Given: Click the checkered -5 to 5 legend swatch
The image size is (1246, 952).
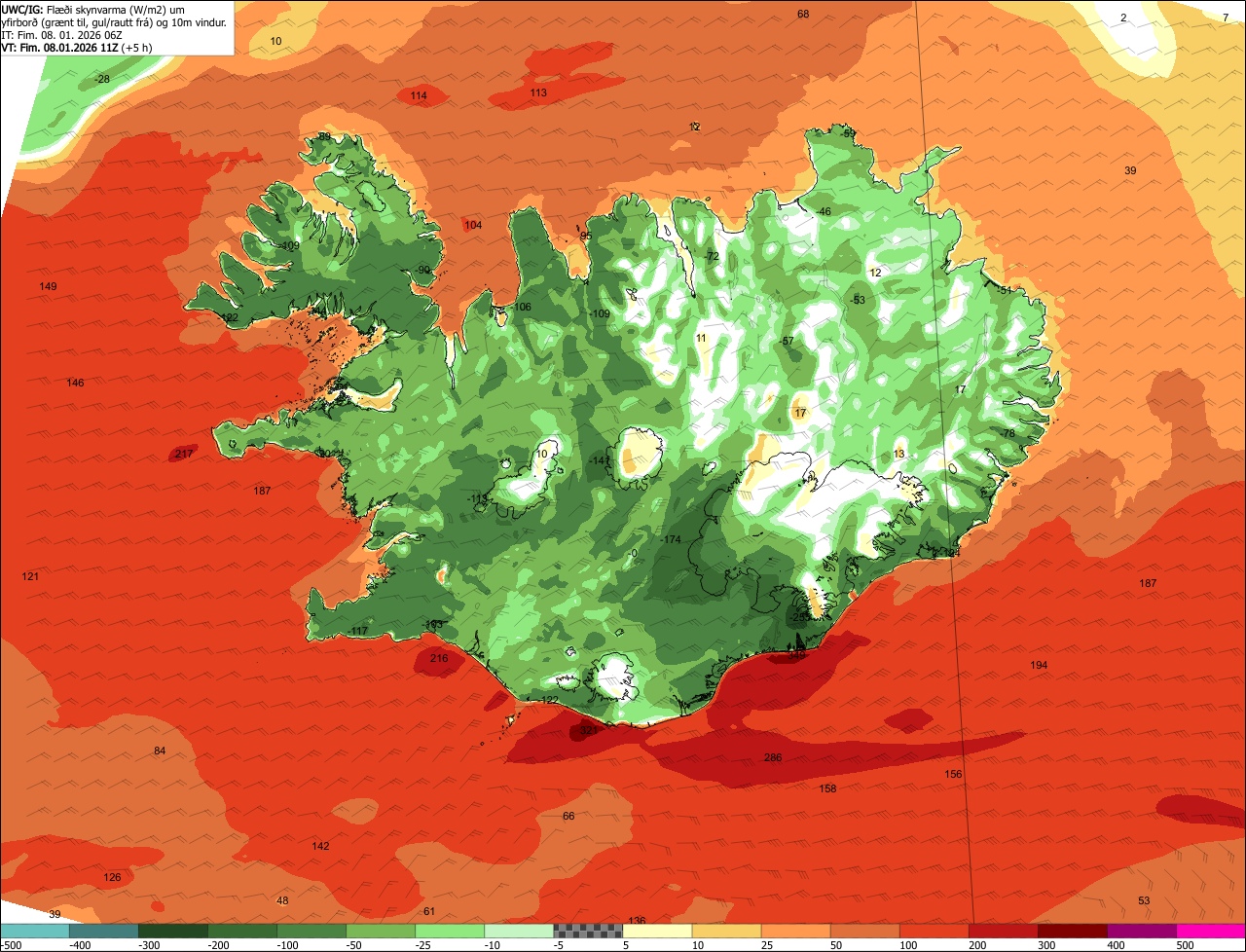Looking at the screenshot, I should click(x=589, y=931).
